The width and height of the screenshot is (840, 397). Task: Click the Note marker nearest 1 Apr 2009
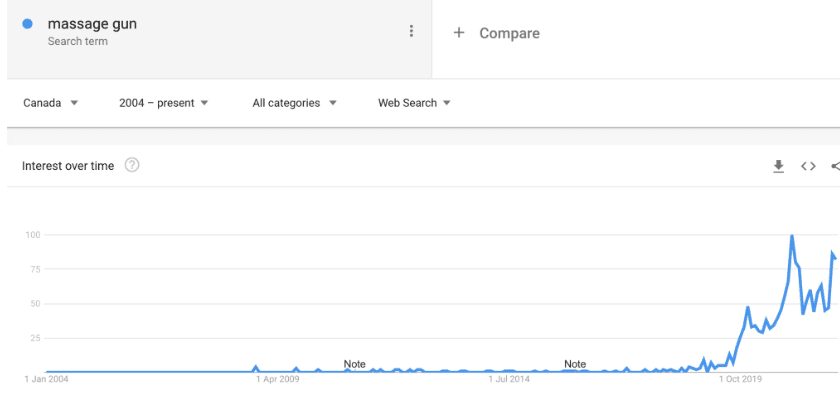(x=354, y=364)
